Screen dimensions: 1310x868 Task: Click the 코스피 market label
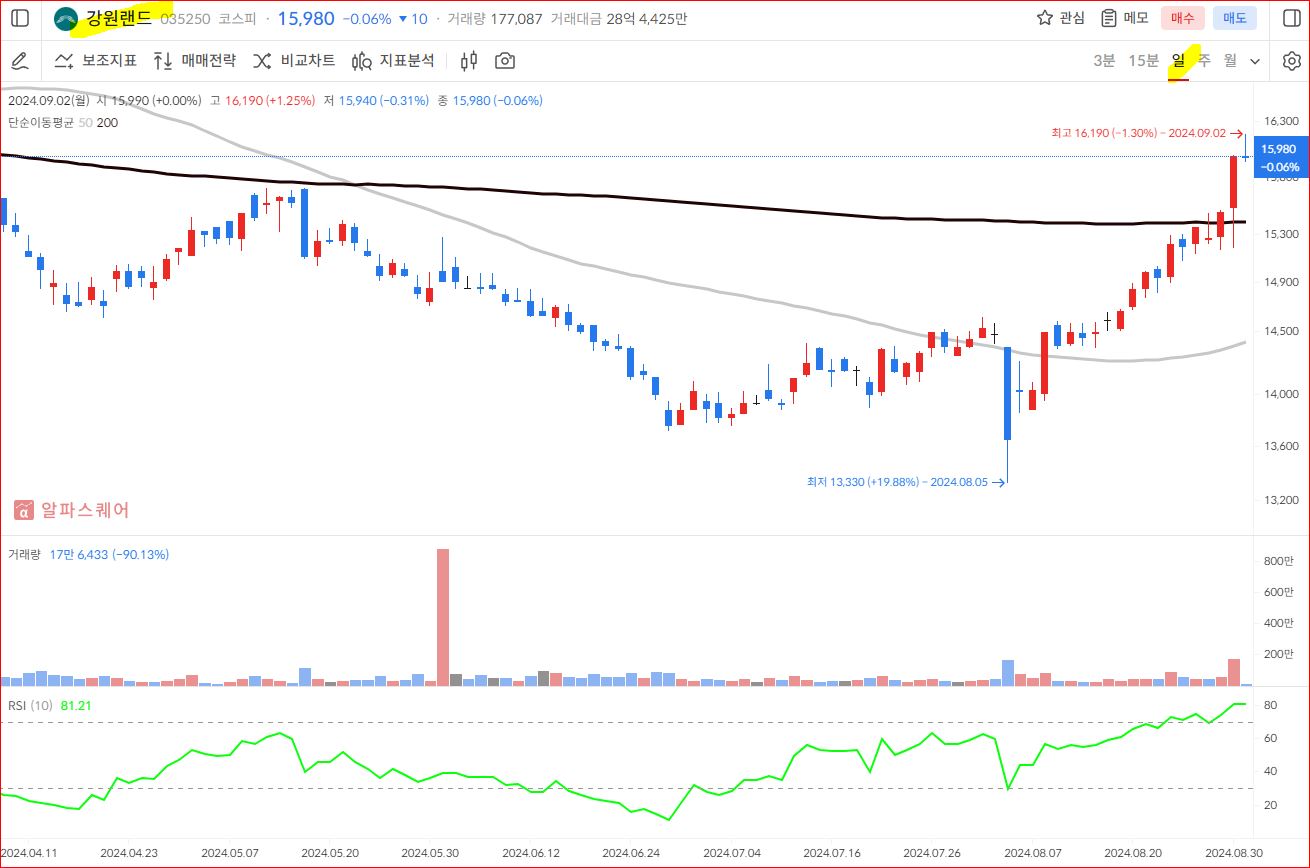tap(238, 19)
